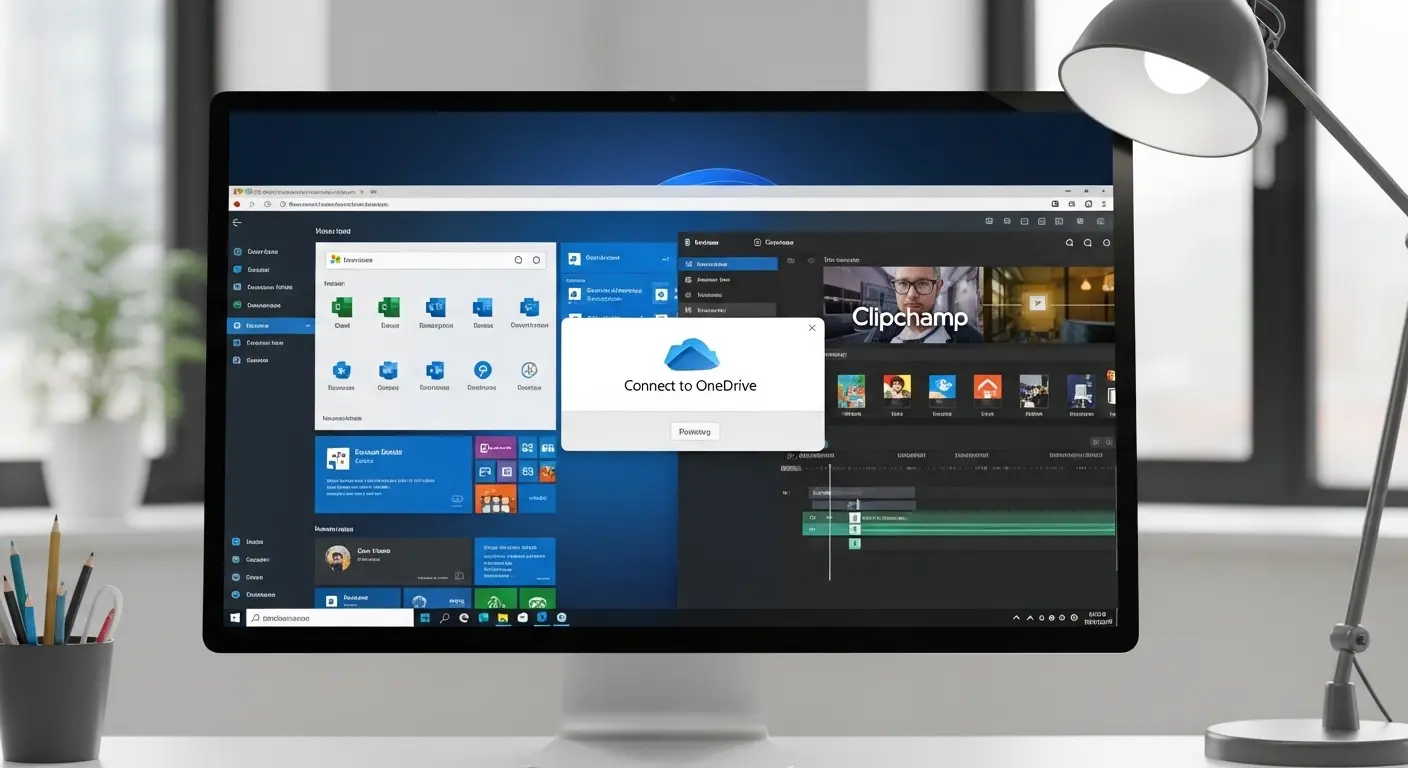Open the orange tile in the Start menu
The image size is (1408, 768).
coord(497,498)
